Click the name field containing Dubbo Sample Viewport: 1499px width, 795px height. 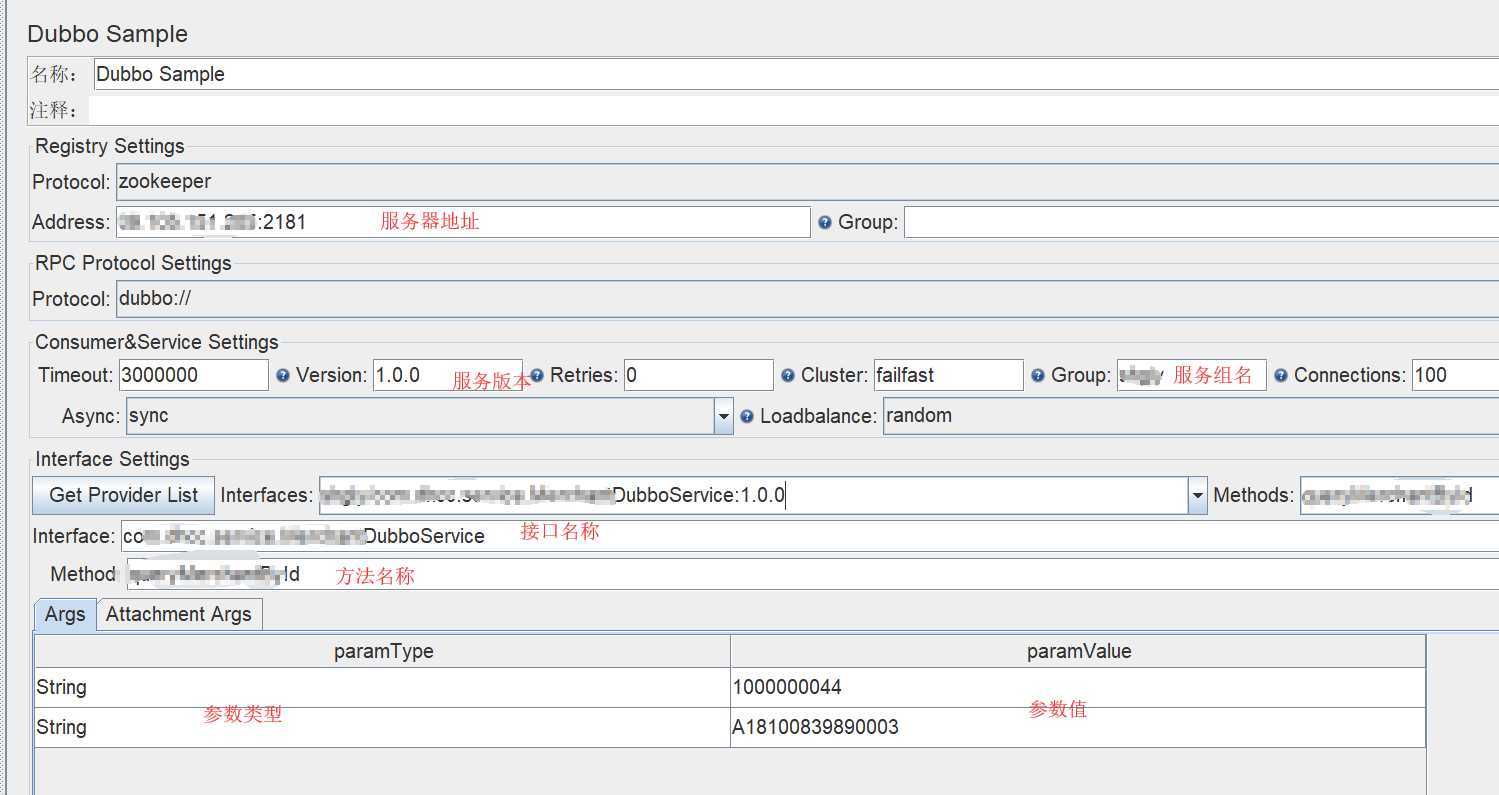pyautogui.click(x=796, y=74)
